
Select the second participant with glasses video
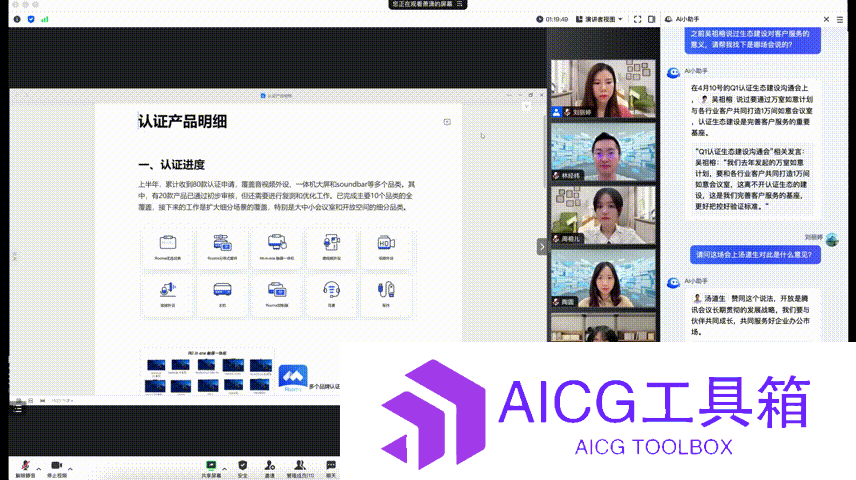pos(603,152)
